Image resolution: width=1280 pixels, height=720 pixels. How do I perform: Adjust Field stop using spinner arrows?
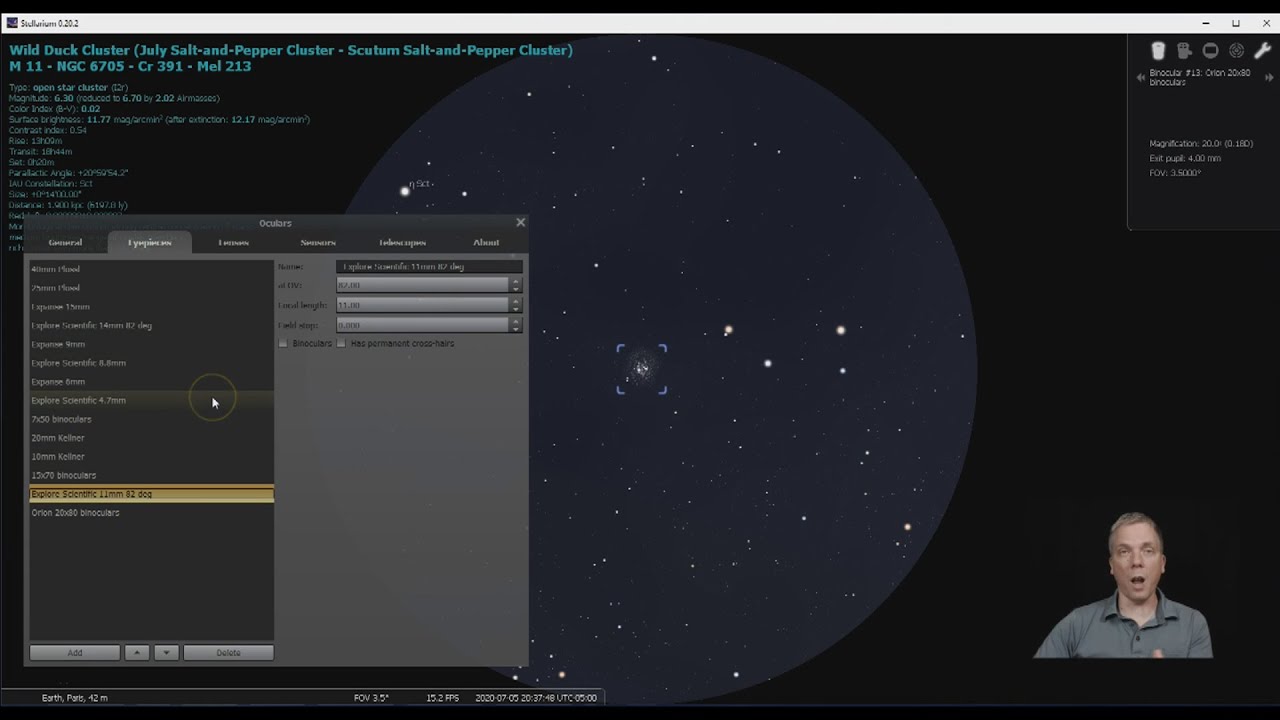click(x=516, y=325)
